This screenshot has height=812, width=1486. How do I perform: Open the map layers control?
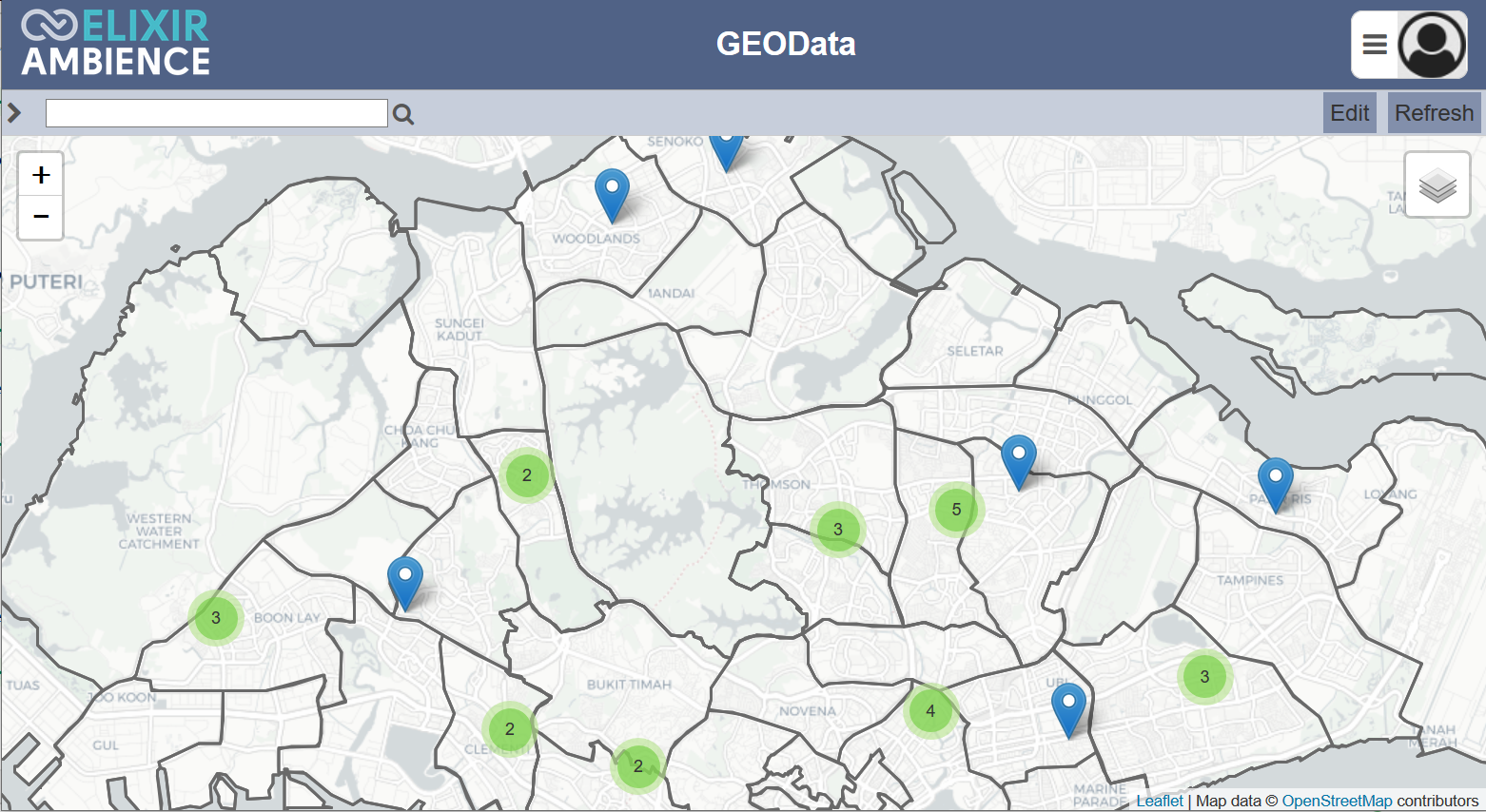tap(1437, 185)
